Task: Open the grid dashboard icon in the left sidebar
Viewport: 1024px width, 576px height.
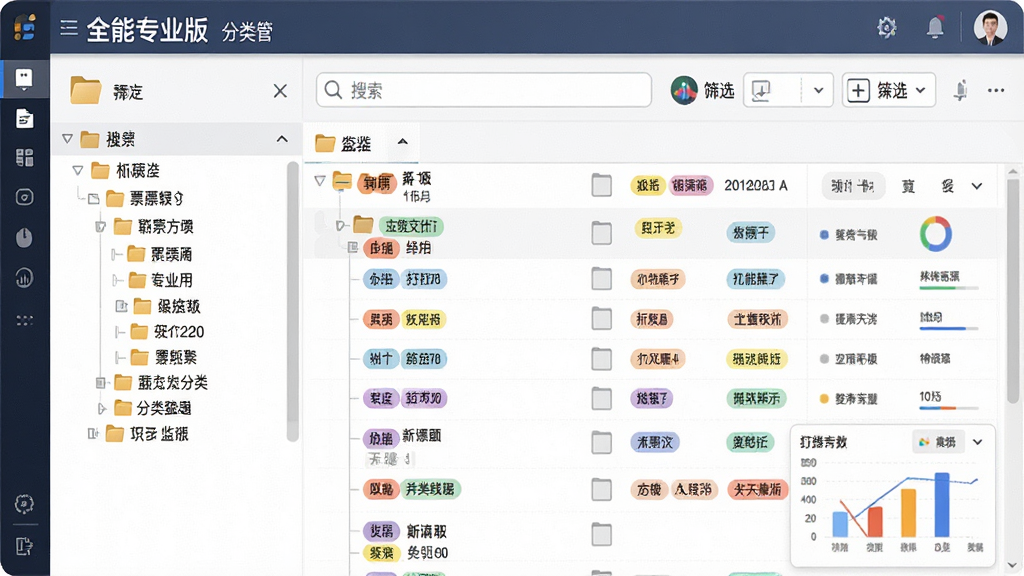Action: pyautogui.click(x=24, y=157)
